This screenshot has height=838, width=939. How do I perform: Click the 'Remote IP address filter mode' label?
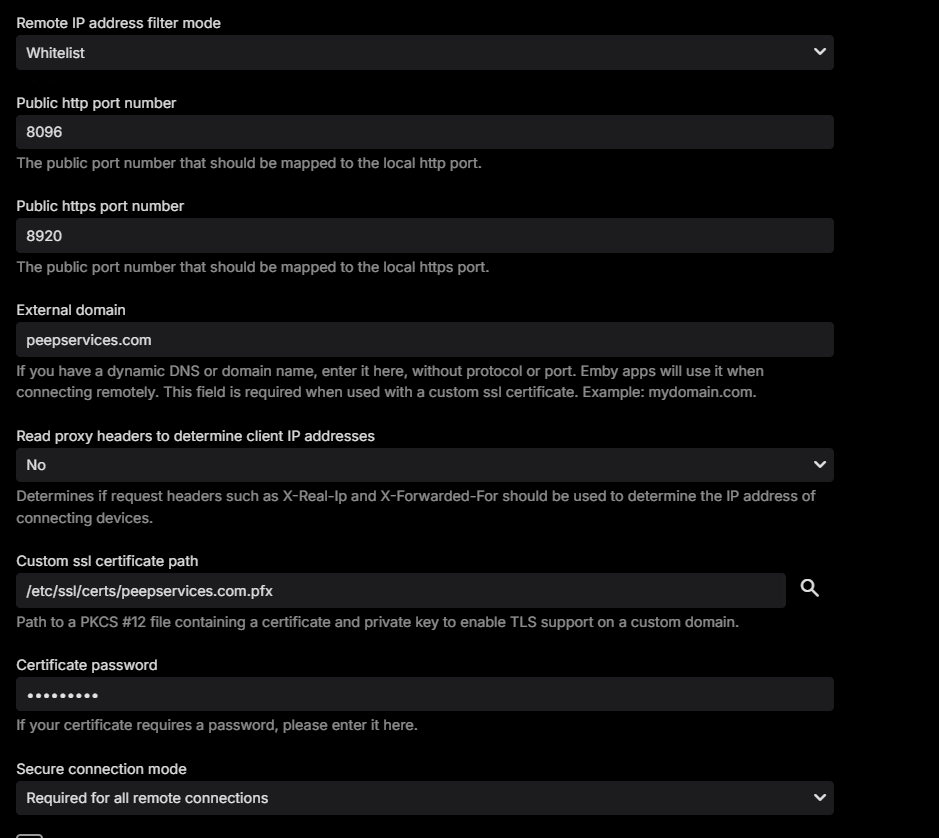click(x=118, y=23)
